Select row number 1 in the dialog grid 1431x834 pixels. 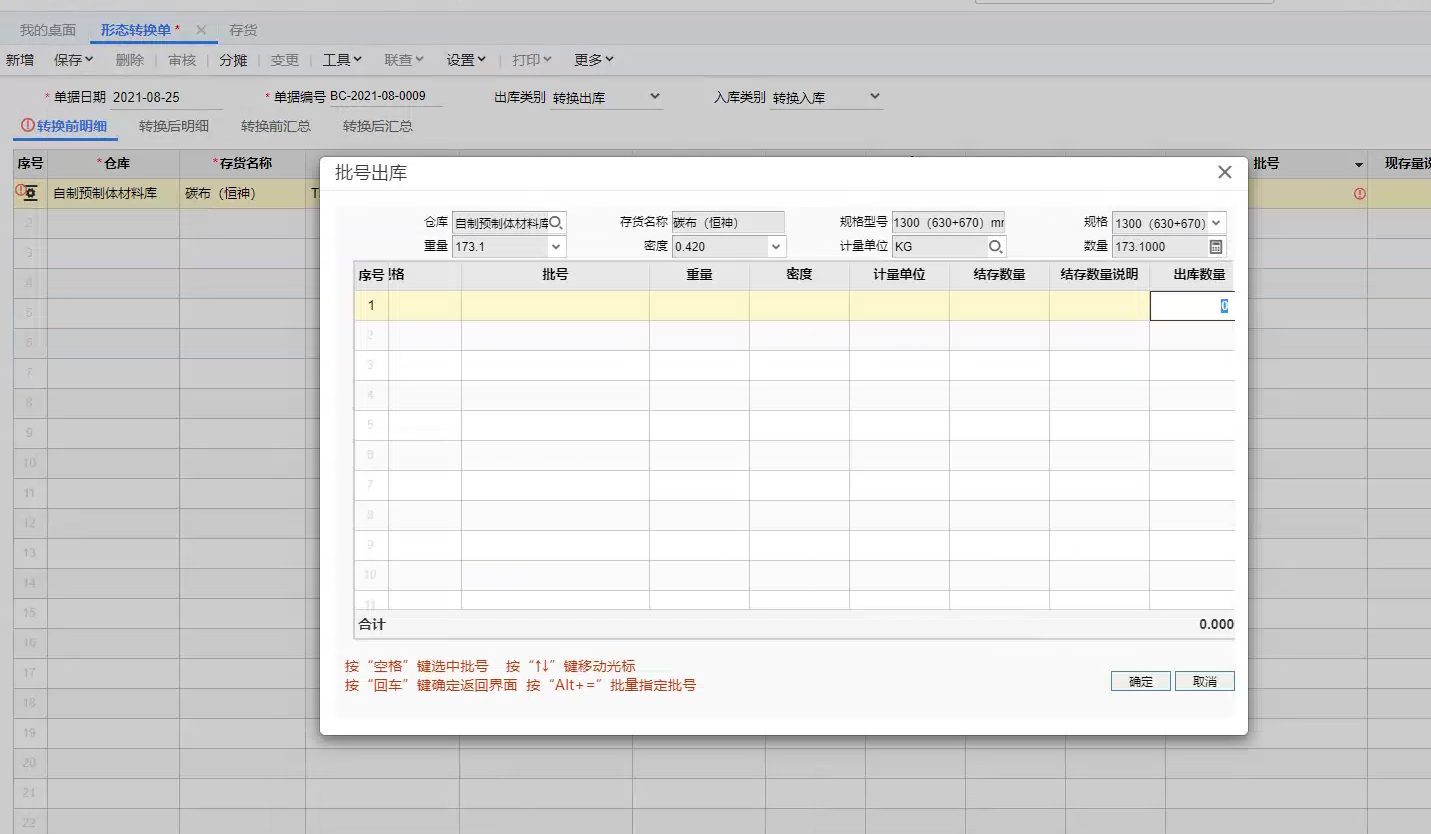(371, 306)
